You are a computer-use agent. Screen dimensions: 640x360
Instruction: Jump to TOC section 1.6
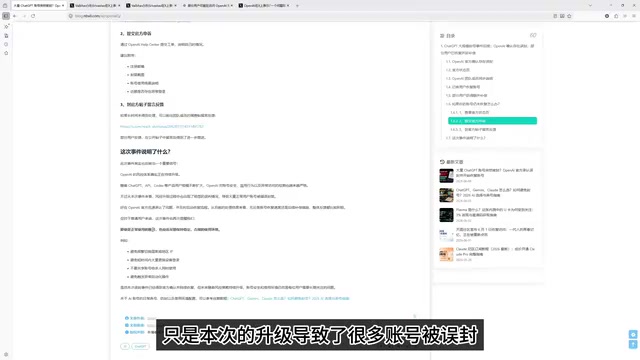pyautogui.click(x=473, y=104)
